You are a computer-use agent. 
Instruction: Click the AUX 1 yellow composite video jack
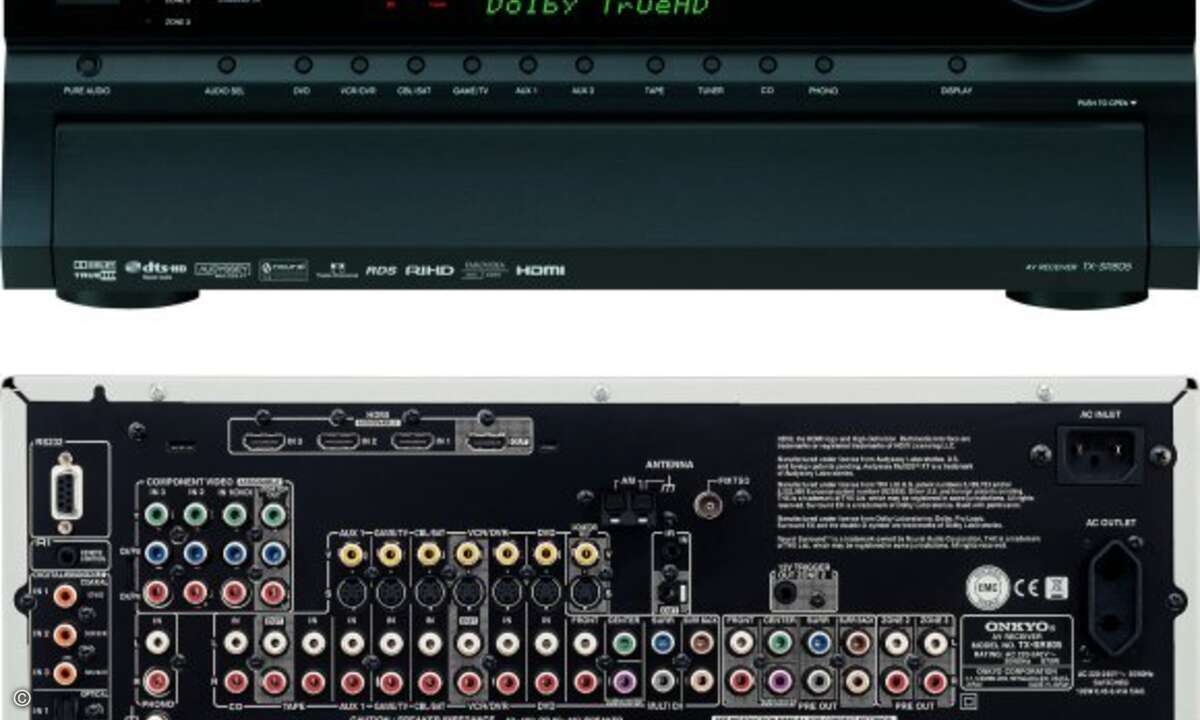[x=351, y=554]
